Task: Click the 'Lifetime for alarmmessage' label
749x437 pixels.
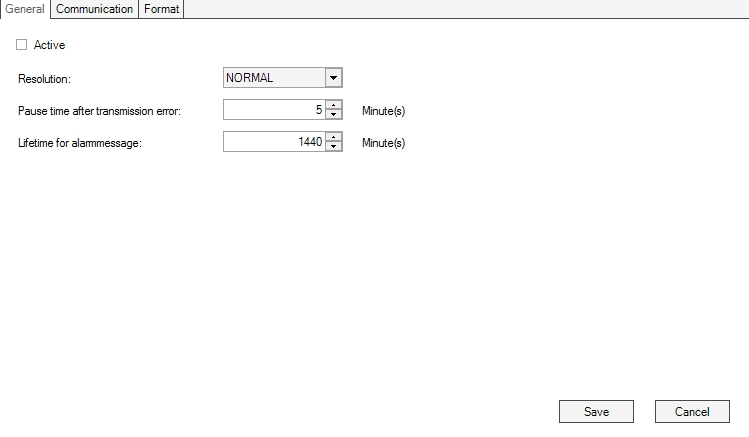Action: pos(80,143)
